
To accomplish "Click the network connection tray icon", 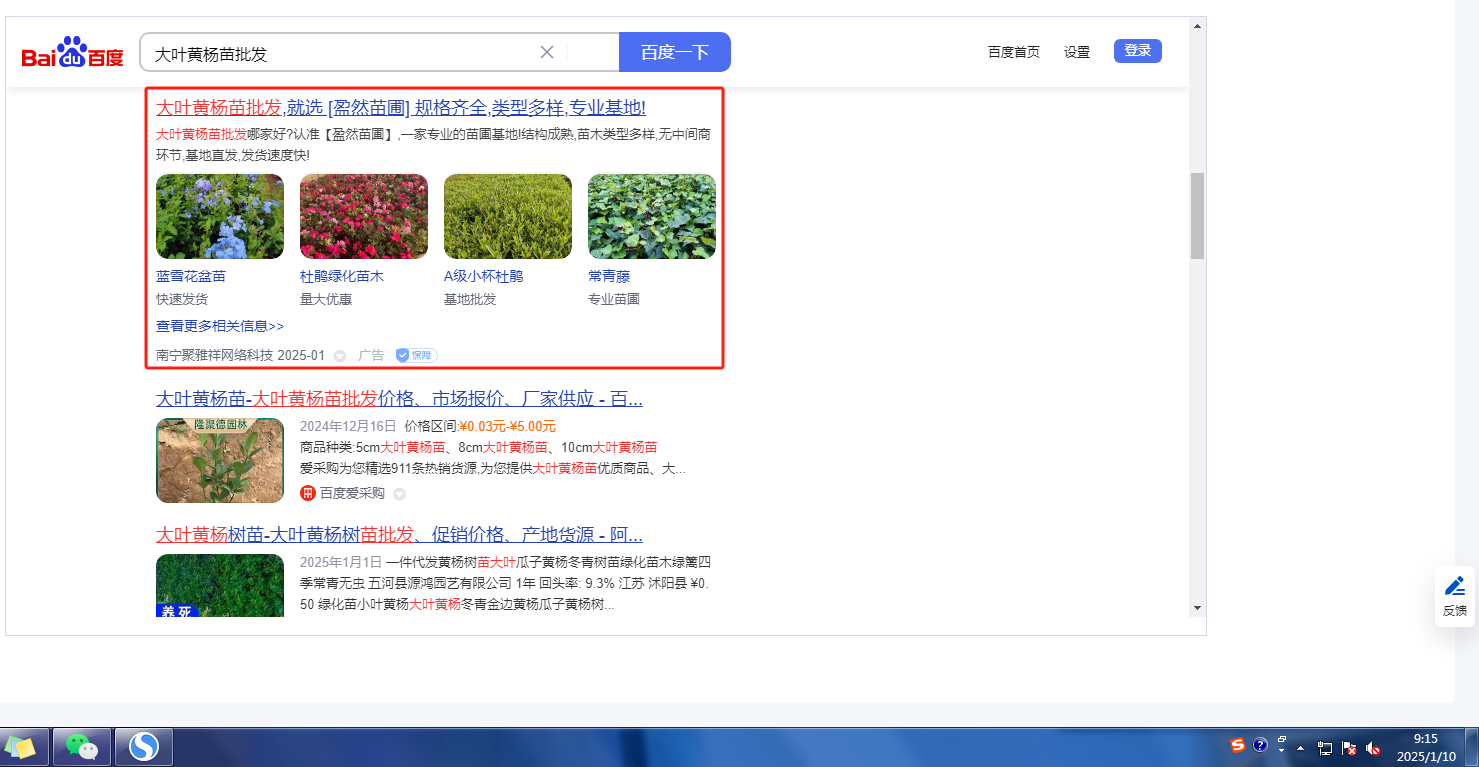I will [x=1325, y=747].
